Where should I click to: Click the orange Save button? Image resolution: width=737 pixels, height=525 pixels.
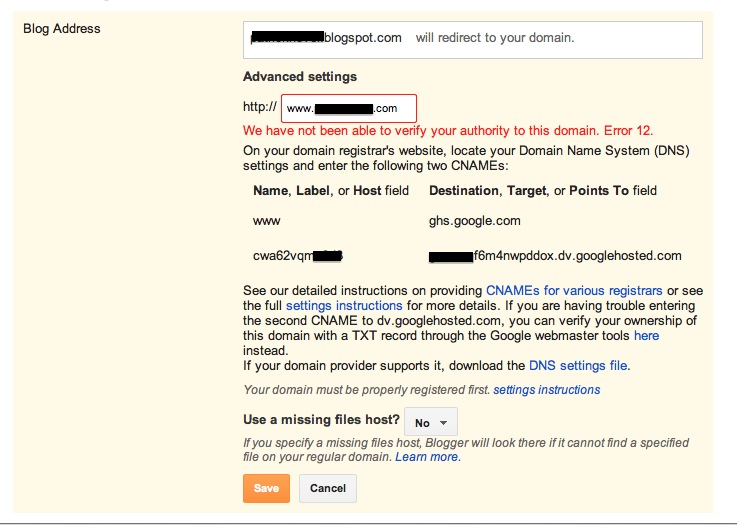(266, 488)
